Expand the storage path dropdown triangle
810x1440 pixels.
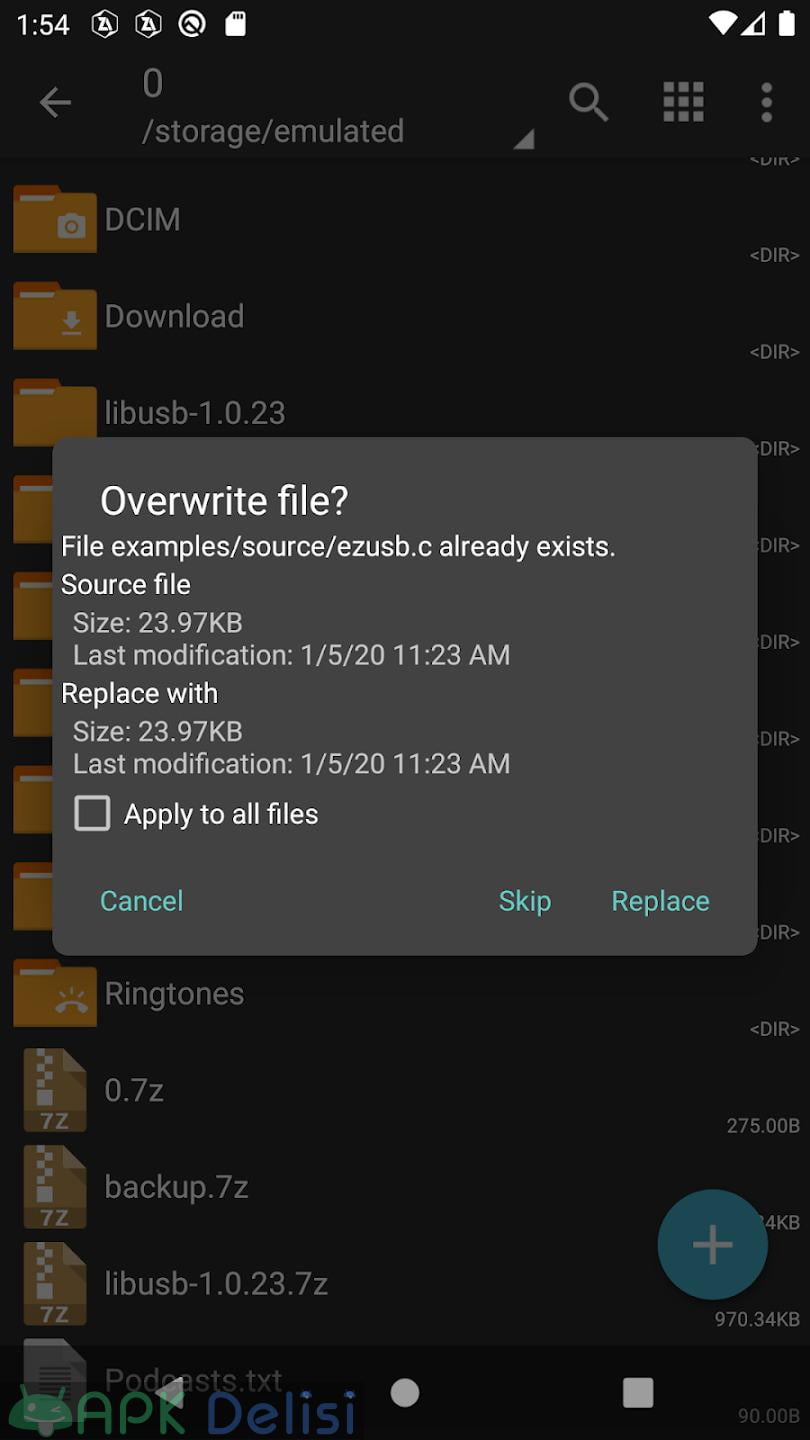pos(524,139)
